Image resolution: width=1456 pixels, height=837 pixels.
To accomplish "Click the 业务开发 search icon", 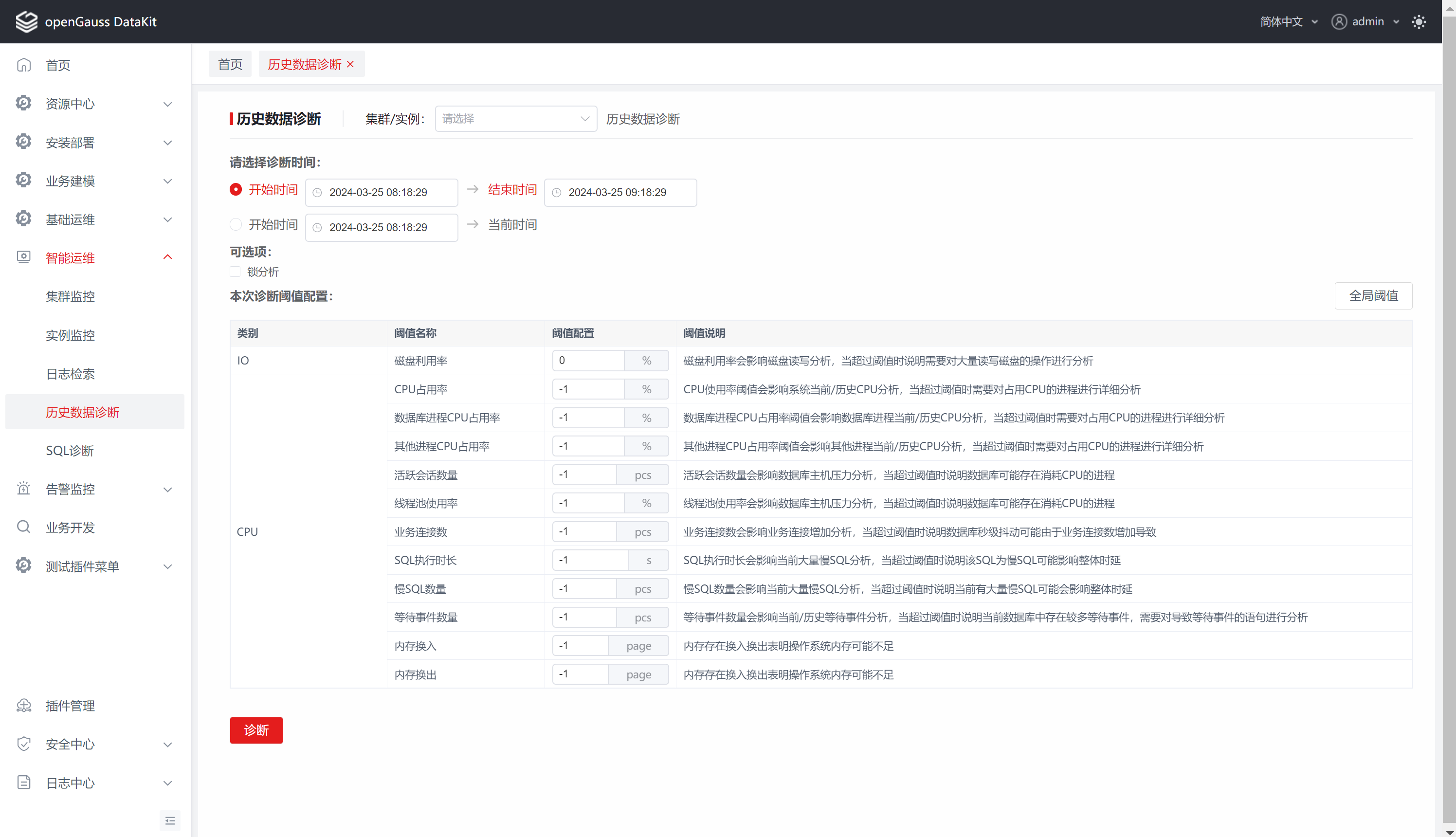I will click(x=23, y=527).
